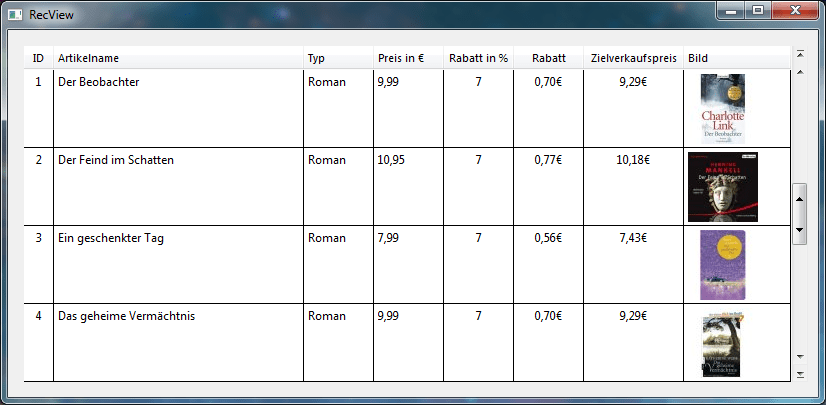
Task: Click discount percent 7 in Ein geschenkter Tag row
Action: point(478,238)
